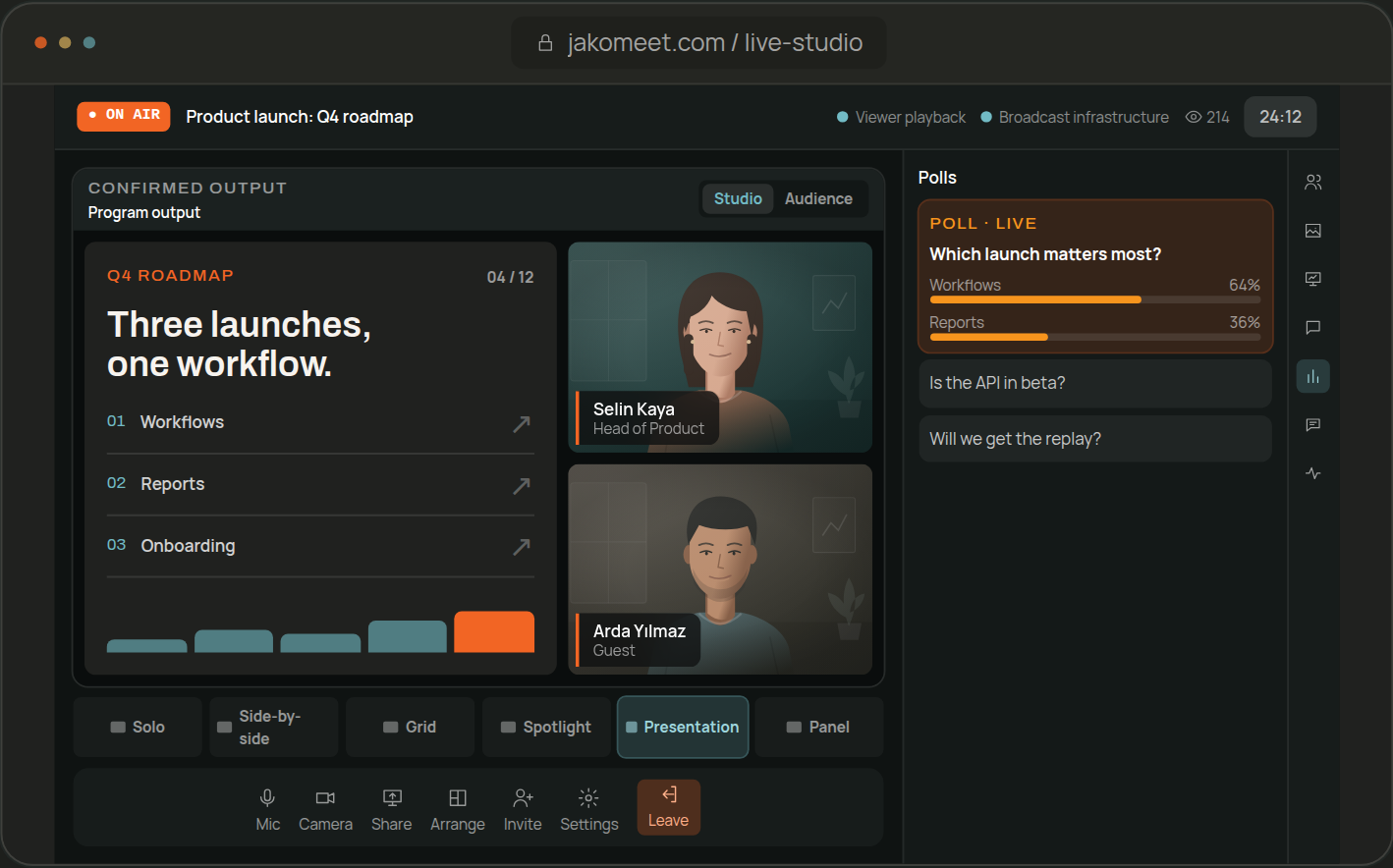
Task: Open the participants panel icon in sidebar
Action: tap(1312, 182)
